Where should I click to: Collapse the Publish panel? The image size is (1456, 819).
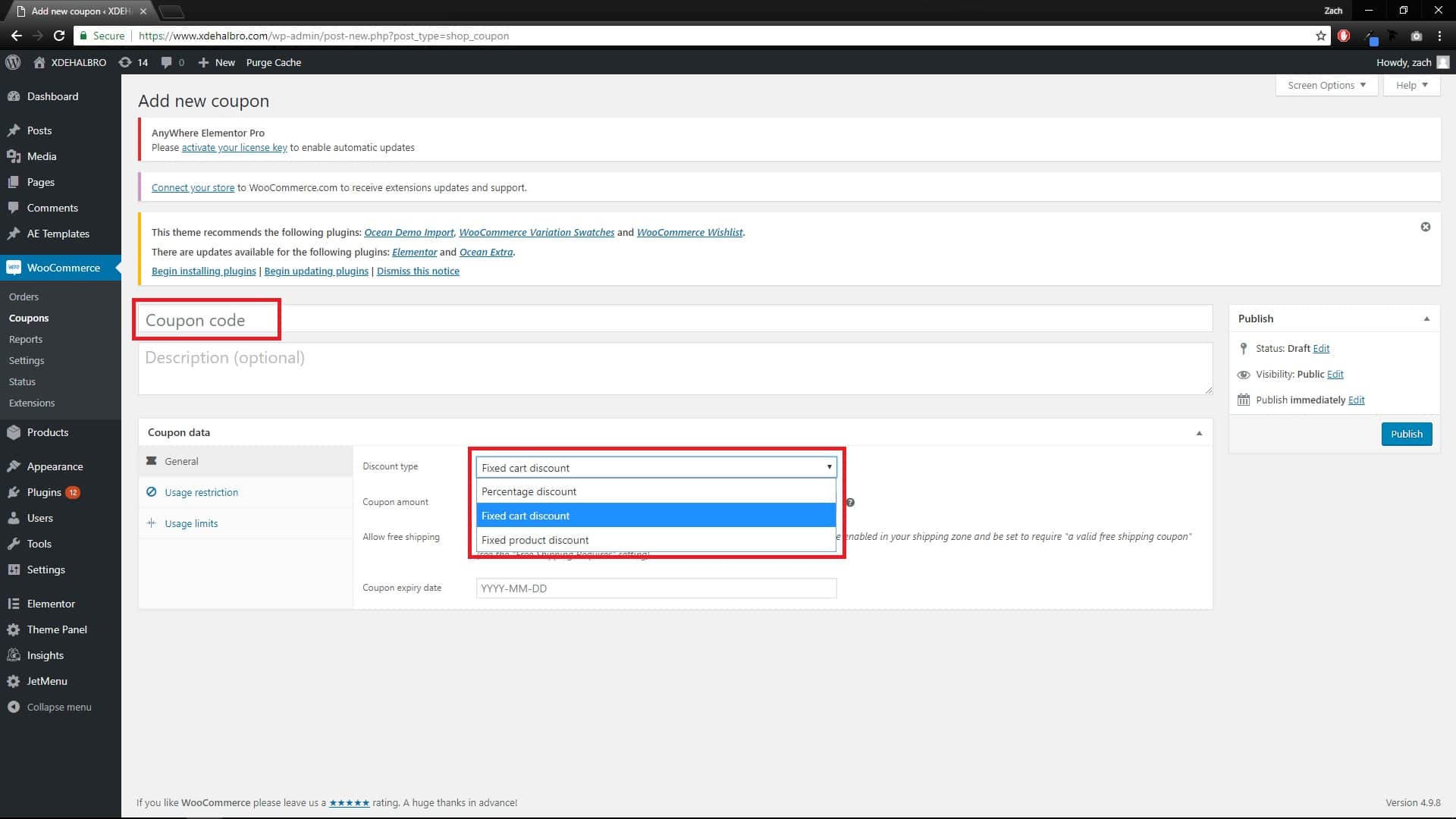point(1426,318)
